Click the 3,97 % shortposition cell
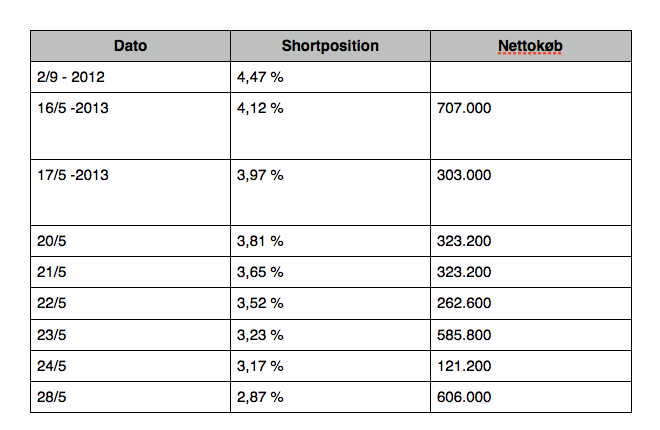Screen dimensions: 660x430 click(330, 192)
